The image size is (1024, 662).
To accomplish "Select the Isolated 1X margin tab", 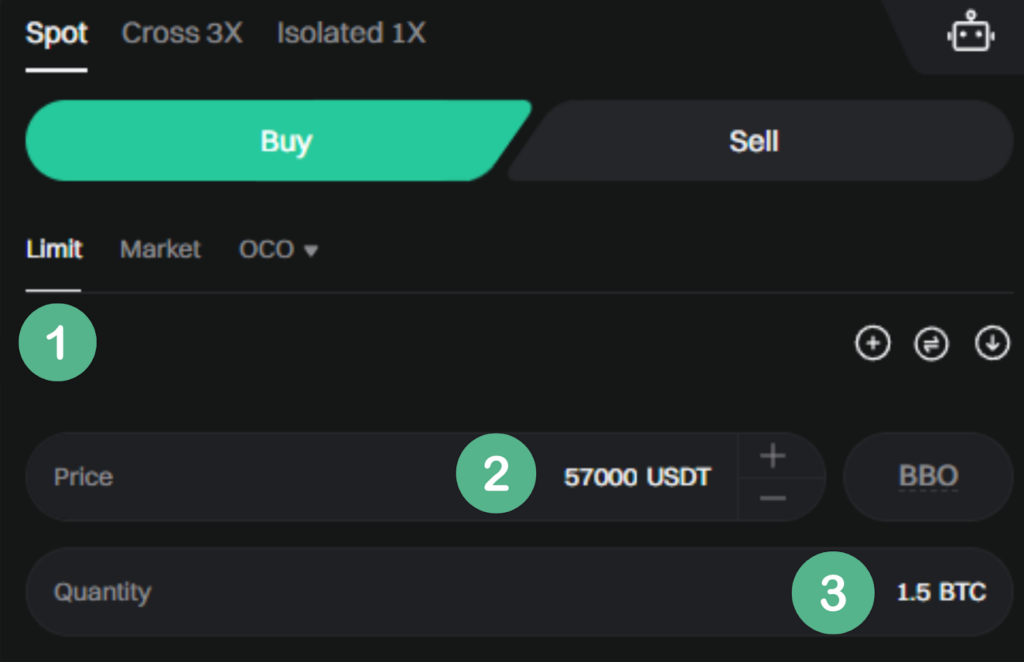I will pyautogui.click(x=351, y=33).
